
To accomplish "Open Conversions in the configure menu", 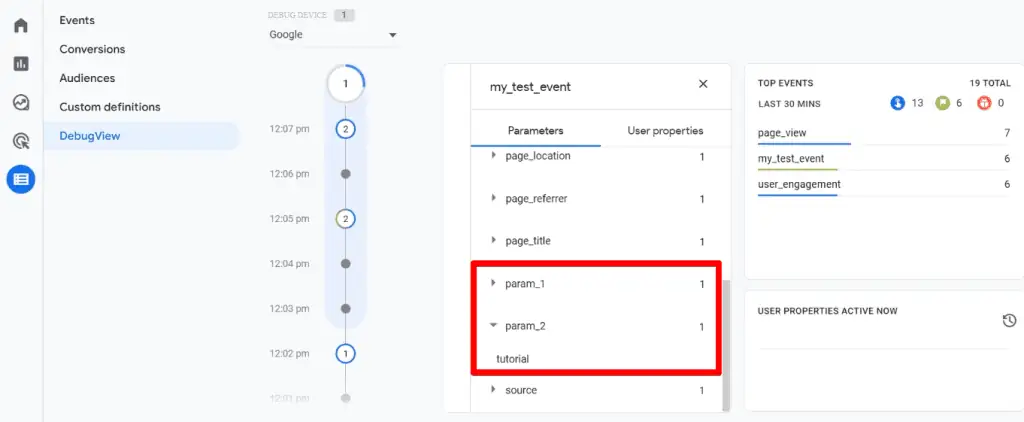I will pyautogui.click(x=92, y=49).
